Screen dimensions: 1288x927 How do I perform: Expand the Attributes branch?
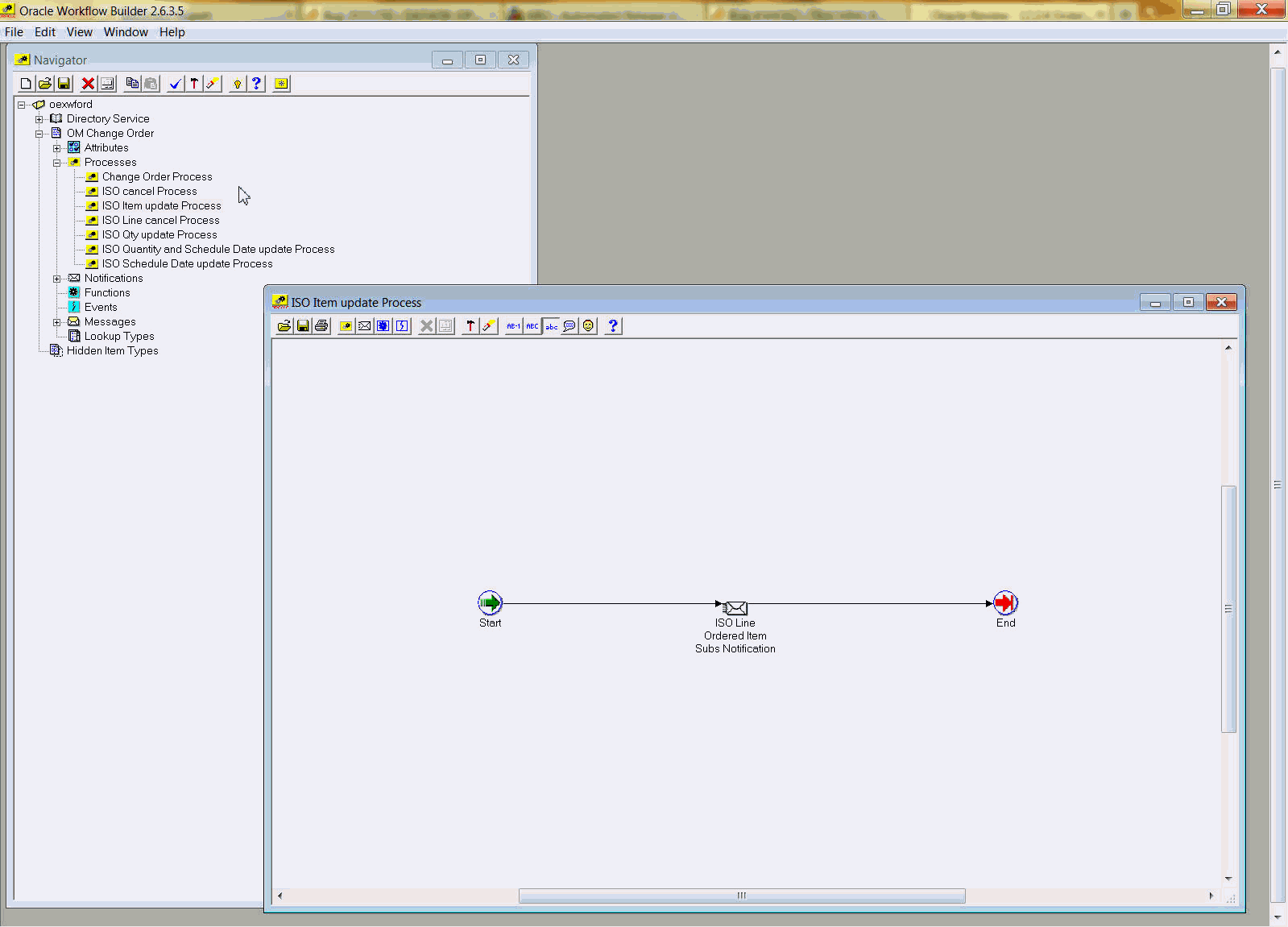(x=56, y=148)
